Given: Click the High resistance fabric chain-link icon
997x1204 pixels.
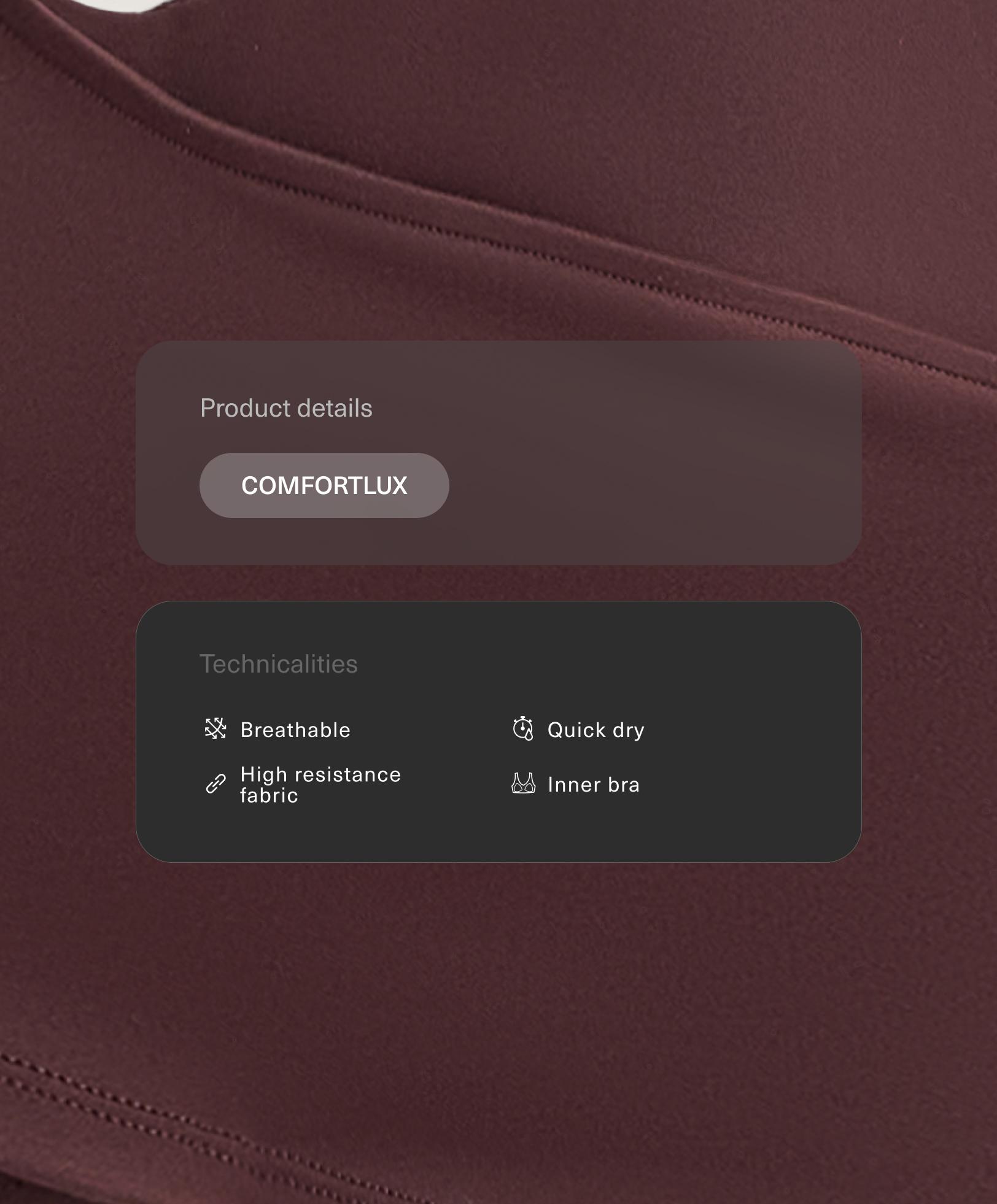Looking at the screenshot, I should [215, 784].
